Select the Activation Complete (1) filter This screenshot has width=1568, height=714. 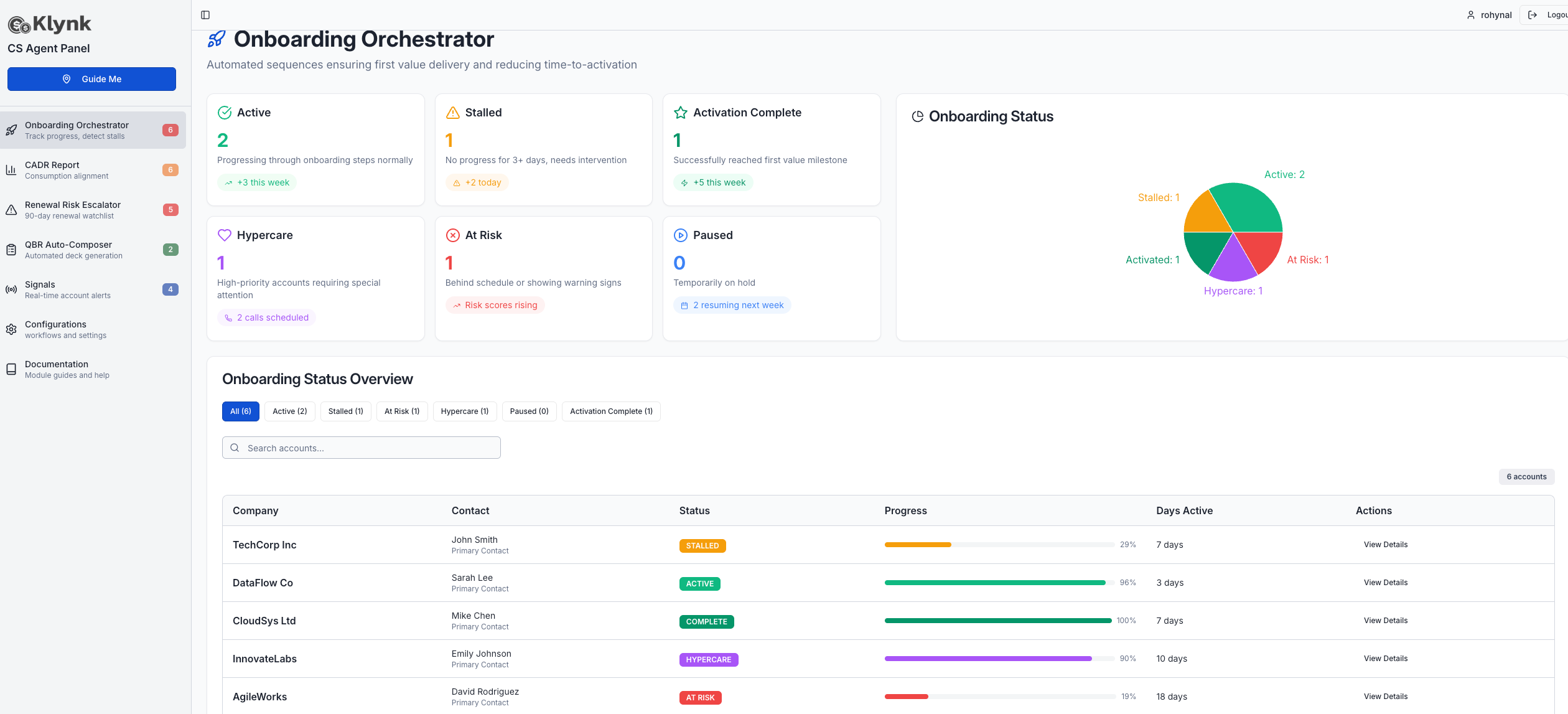(x=611, y=411)
